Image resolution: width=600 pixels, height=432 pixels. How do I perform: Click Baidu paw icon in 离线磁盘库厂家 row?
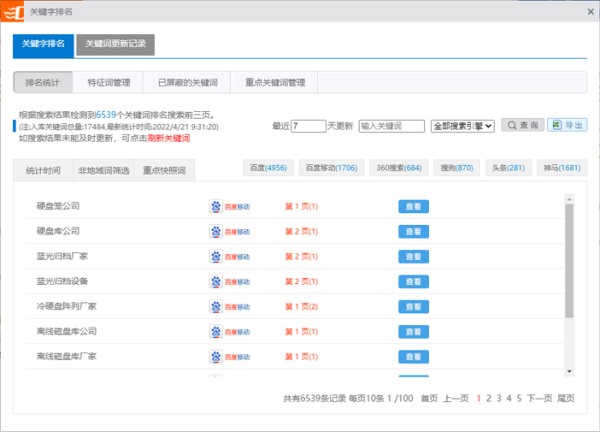click(216, 357)
